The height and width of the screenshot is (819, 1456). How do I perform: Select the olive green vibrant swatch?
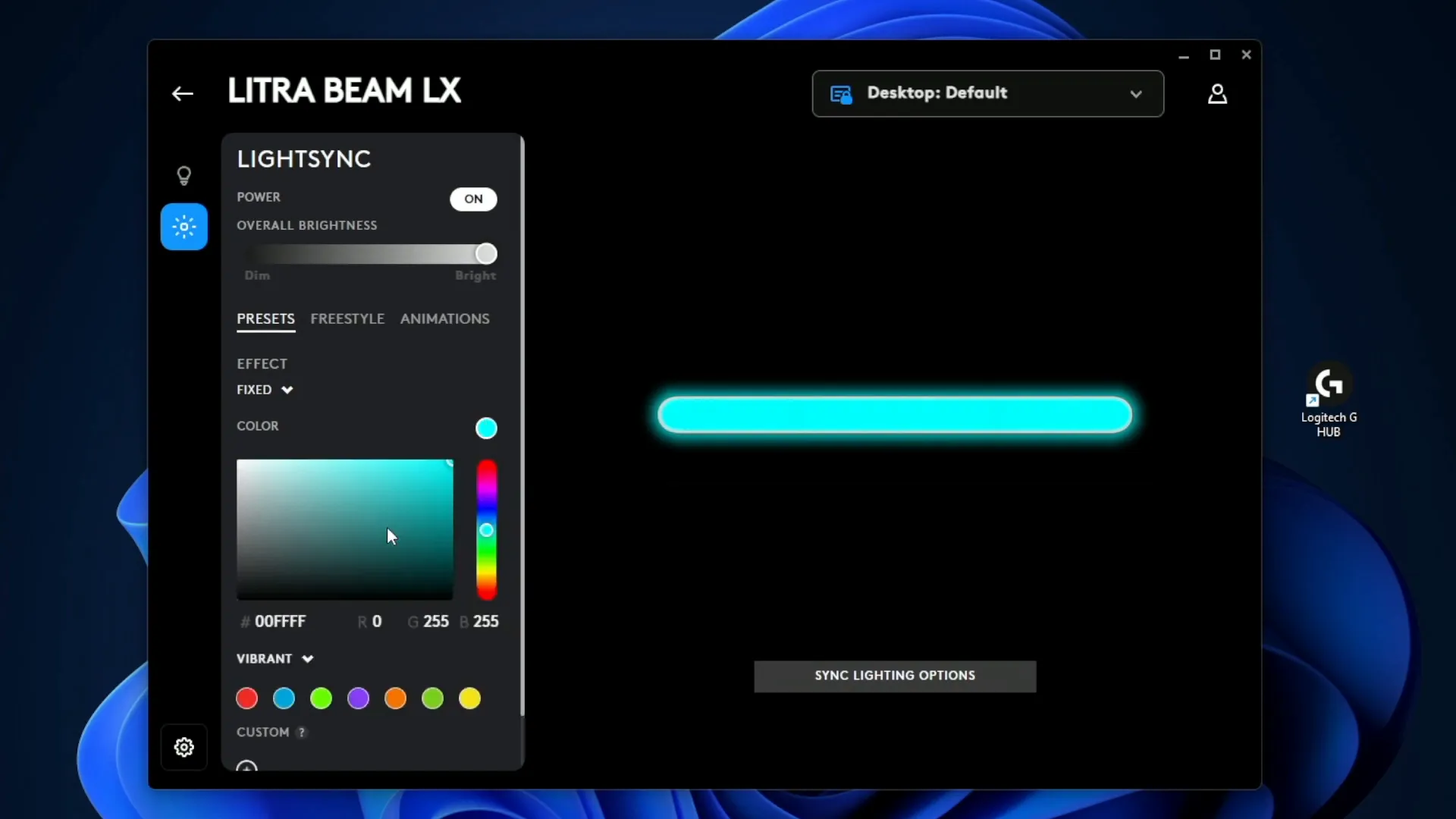coord(432,698)
